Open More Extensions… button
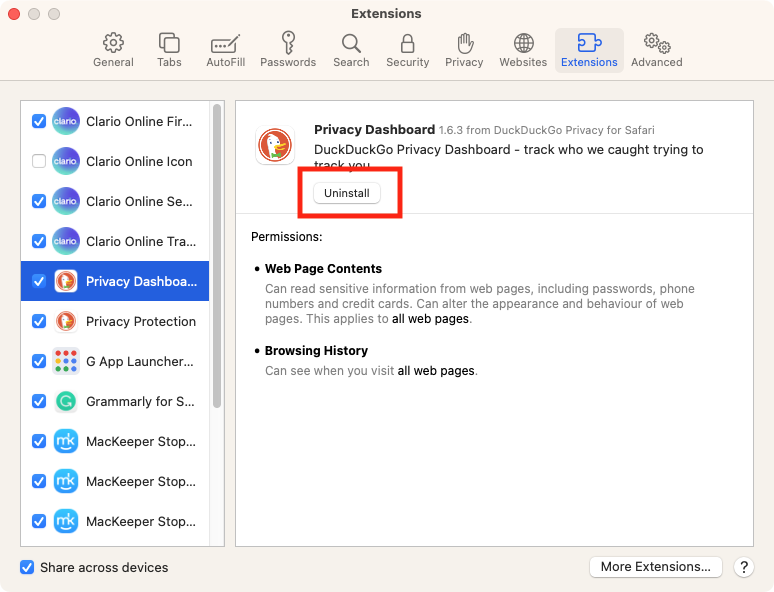 tap(656, 567)
